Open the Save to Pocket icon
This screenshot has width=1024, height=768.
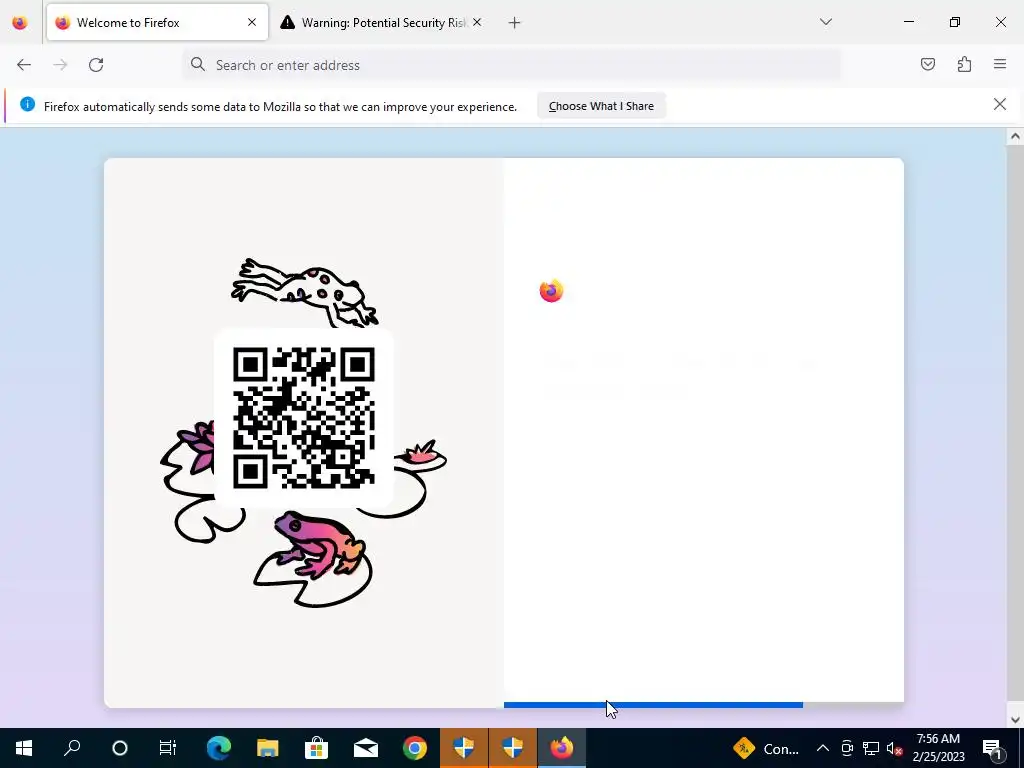[927, 64]
